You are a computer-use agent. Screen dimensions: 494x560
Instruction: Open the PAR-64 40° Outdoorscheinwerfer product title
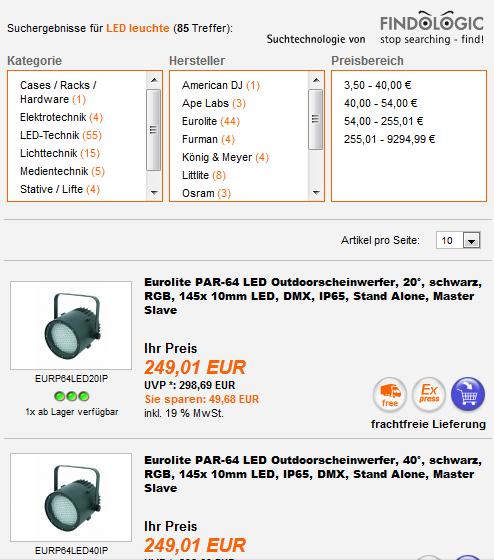pos(313,474)
